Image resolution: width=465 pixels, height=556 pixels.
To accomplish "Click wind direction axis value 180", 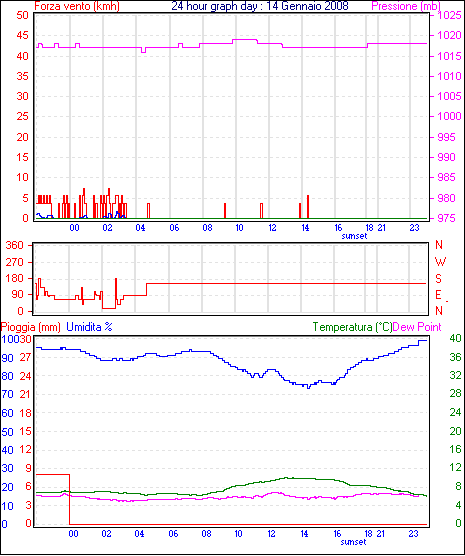I will [15, 279].
